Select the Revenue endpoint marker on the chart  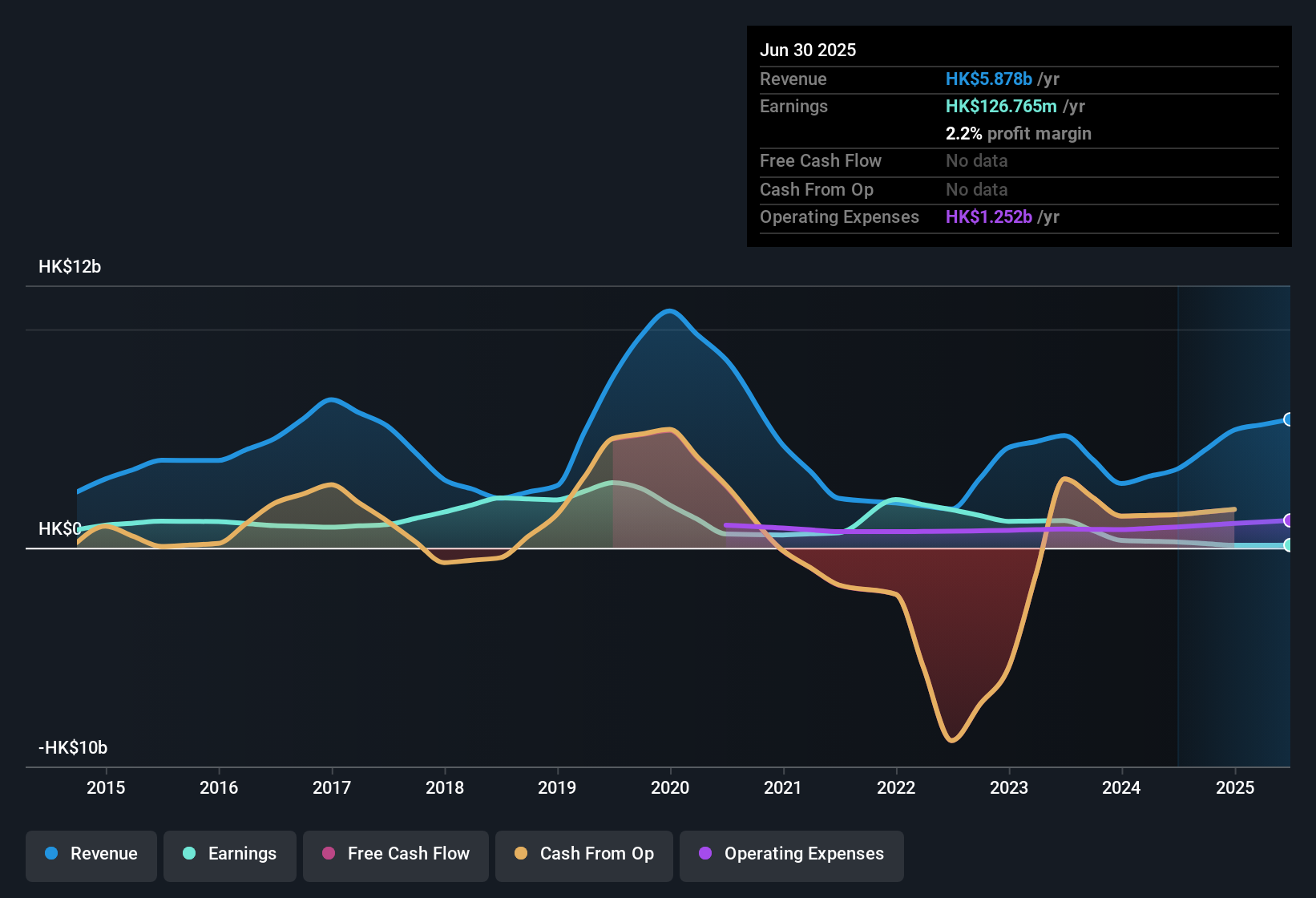pos(1289,419)
